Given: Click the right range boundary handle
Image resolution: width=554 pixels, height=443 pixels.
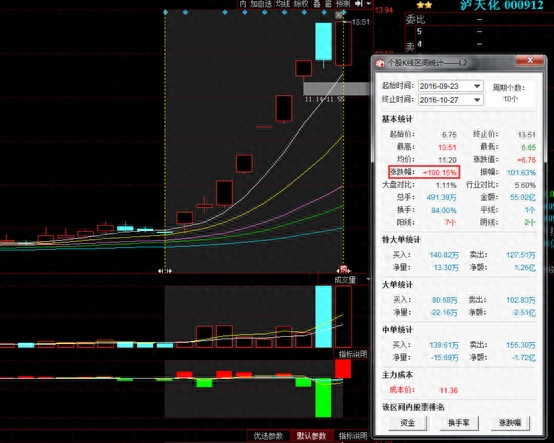Looking at the screenshot, I should 343,270.
